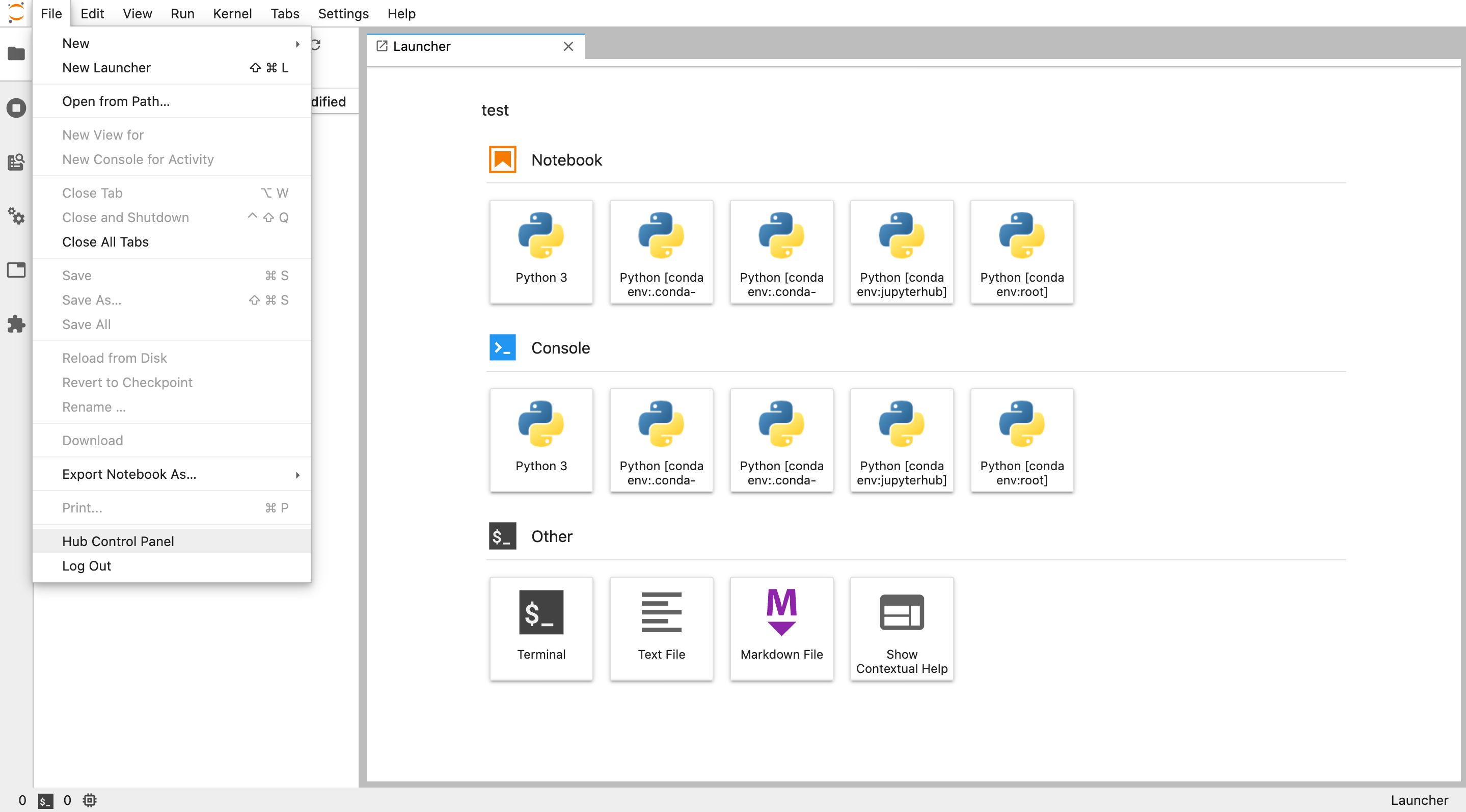Click the JupyterHub logo icon
The image size is (1466, 812).
tap(16, 13)
